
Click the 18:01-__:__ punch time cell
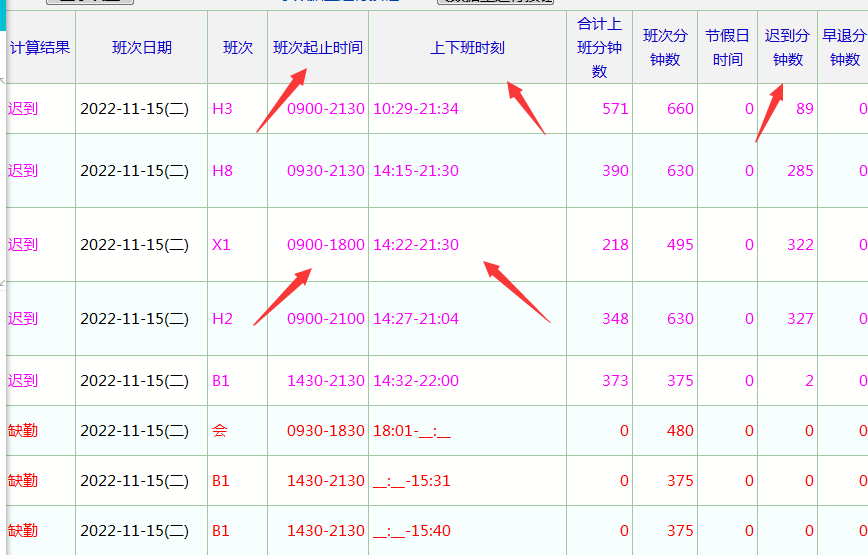[x=412, y=430]
